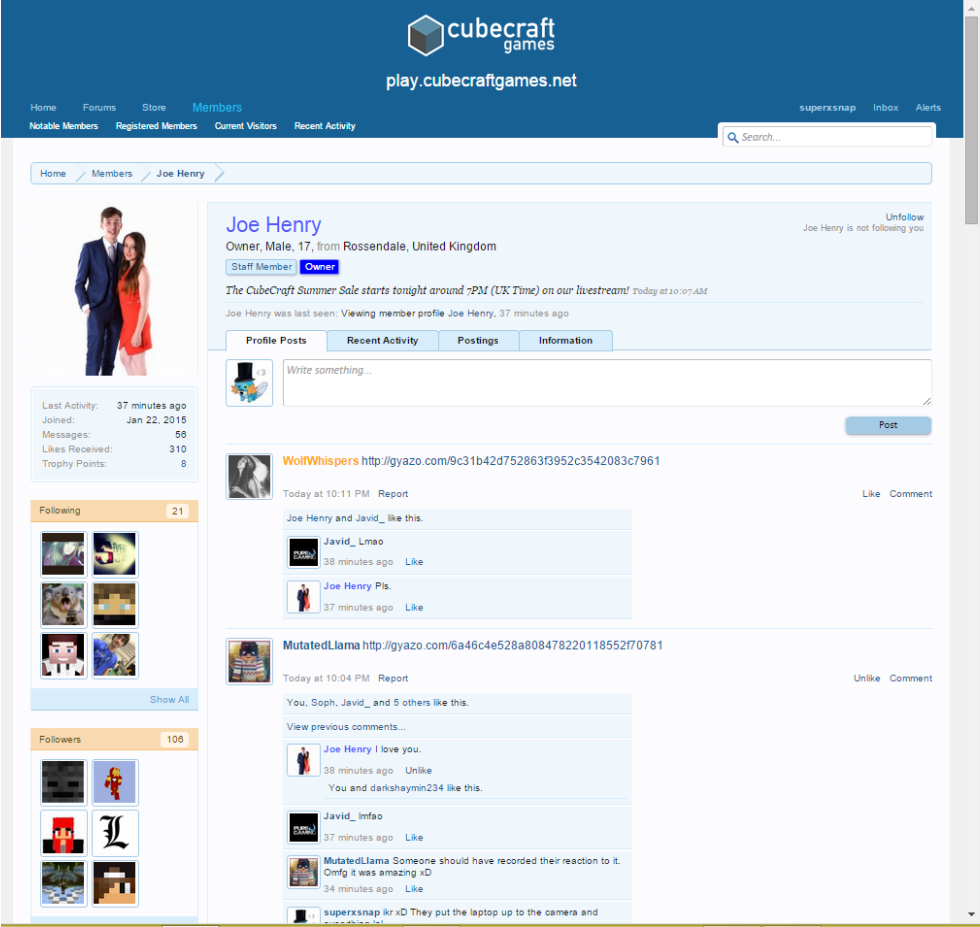Switch to the Postings tab
Image resolution: width=980 pixels, height=927 pixels.
point(478,341)
